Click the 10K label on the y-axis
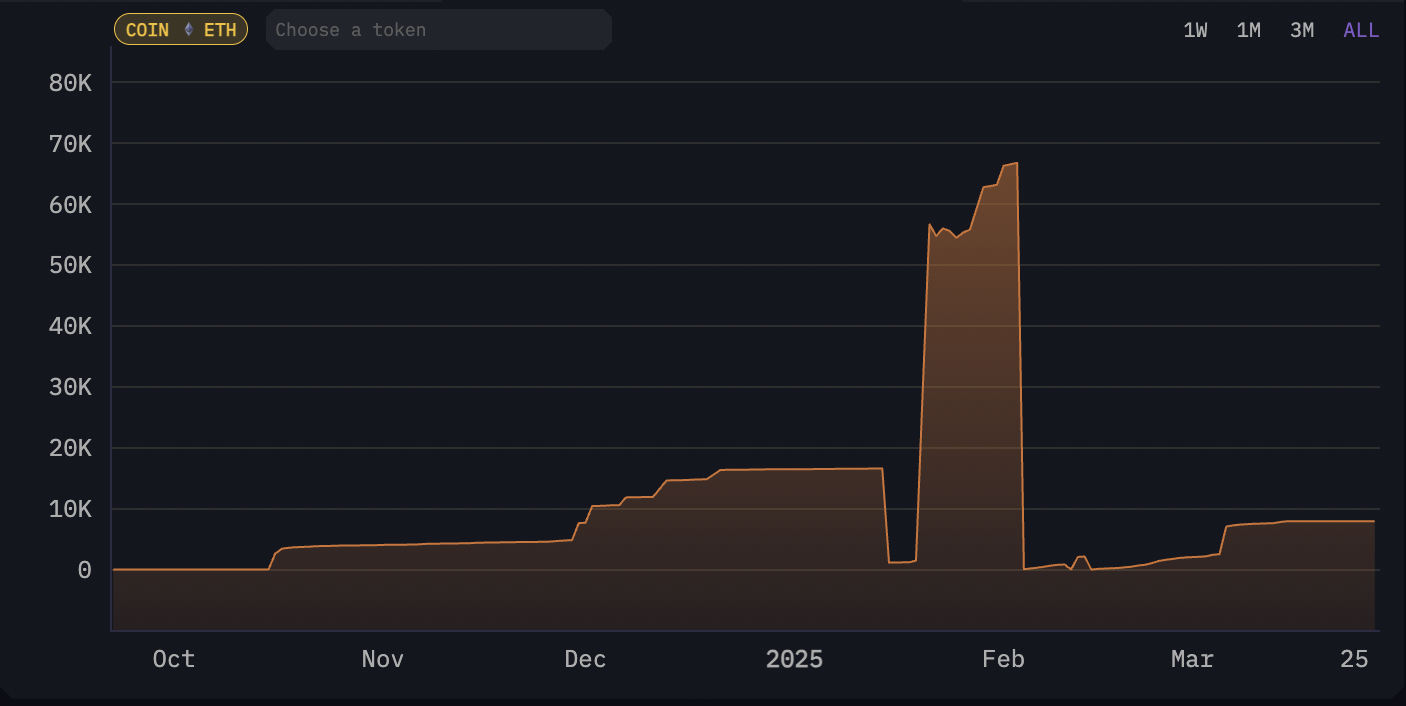Viewport: 1406px width, 706px height. [70, 509]
